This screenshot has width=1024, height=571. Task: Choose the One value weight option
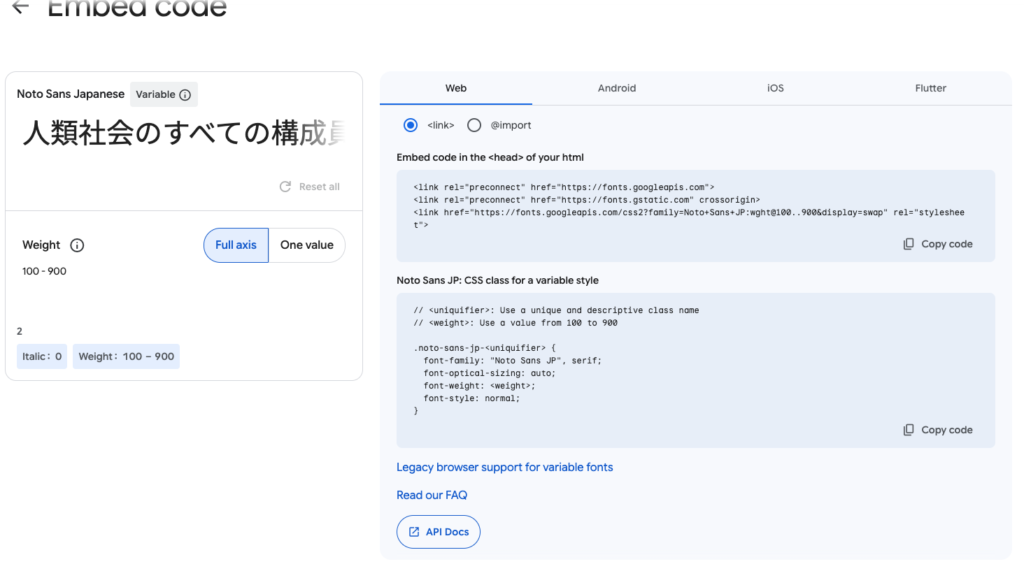307,245
